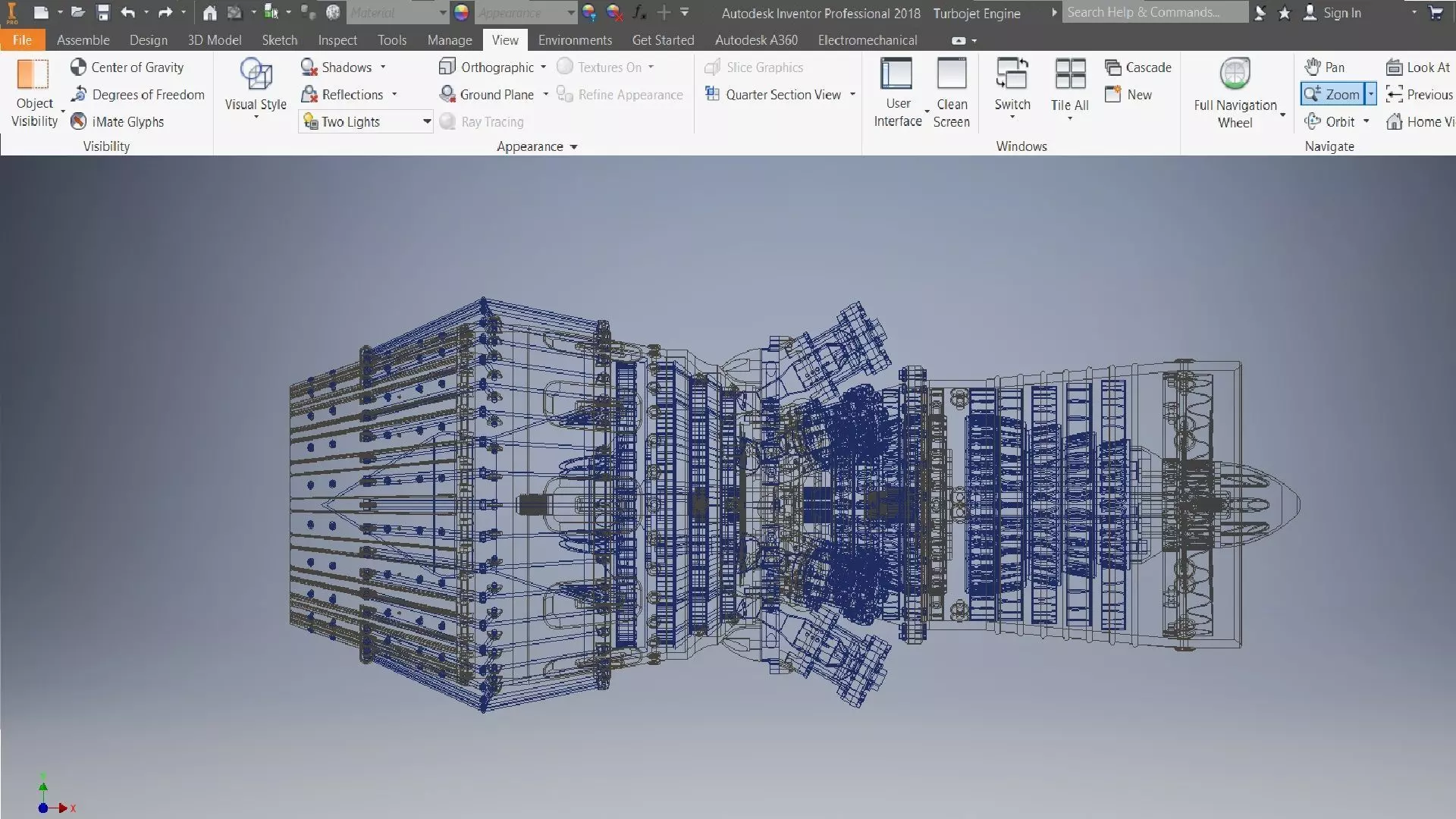Click the appearance color wheel swatch
Viewport: 1456px width, 819px height.
coord(461,12)
